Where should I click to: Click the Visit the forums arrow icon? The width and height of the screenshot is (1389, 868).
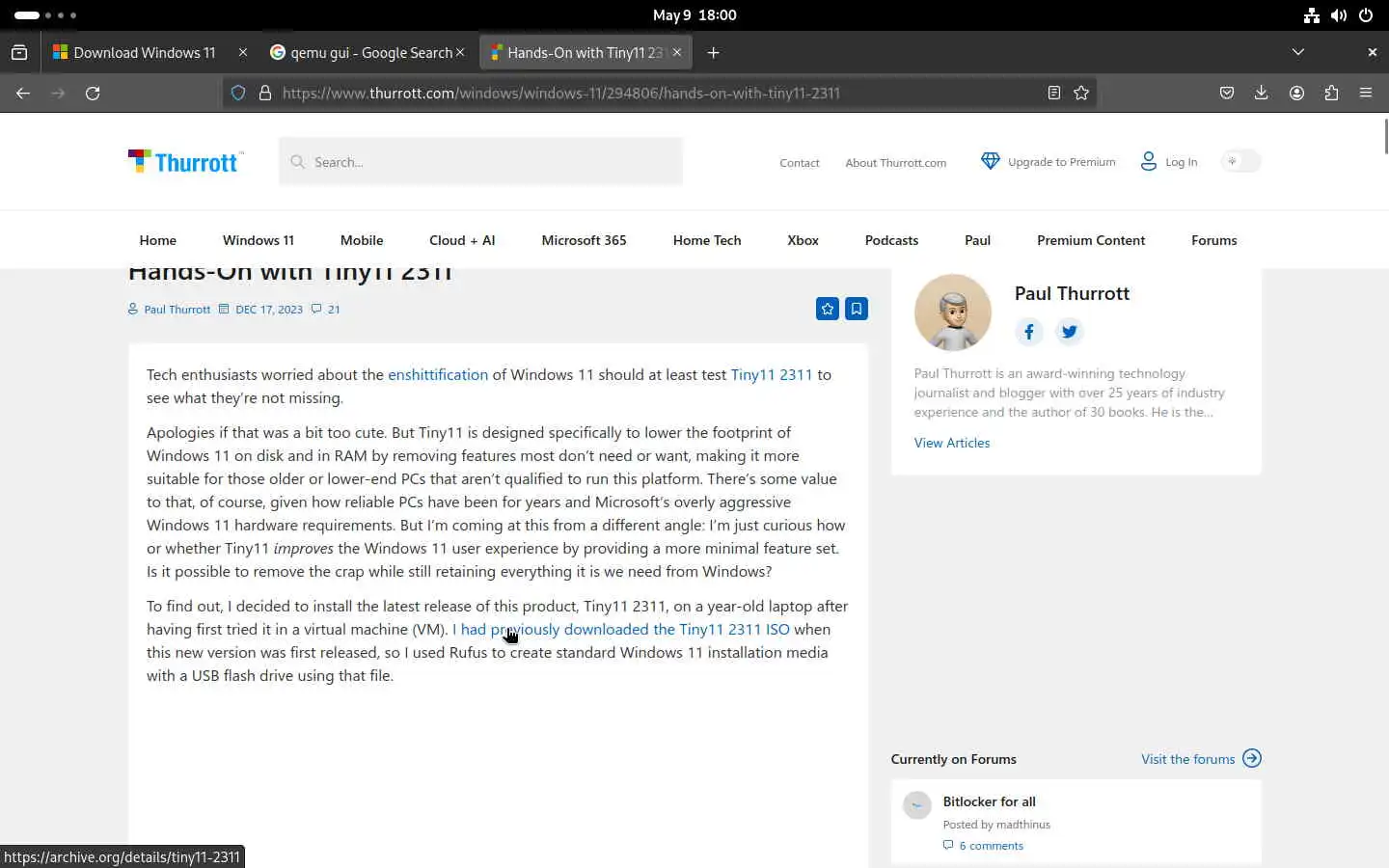[x=1252, y=758]
